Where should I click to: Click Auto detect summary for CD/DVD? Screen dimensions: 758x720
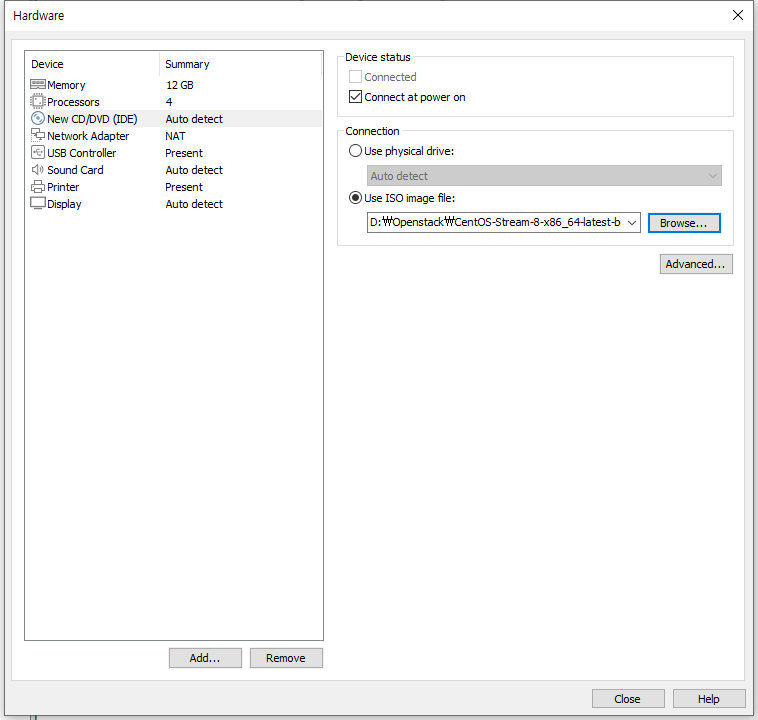[x=194, y=119]
